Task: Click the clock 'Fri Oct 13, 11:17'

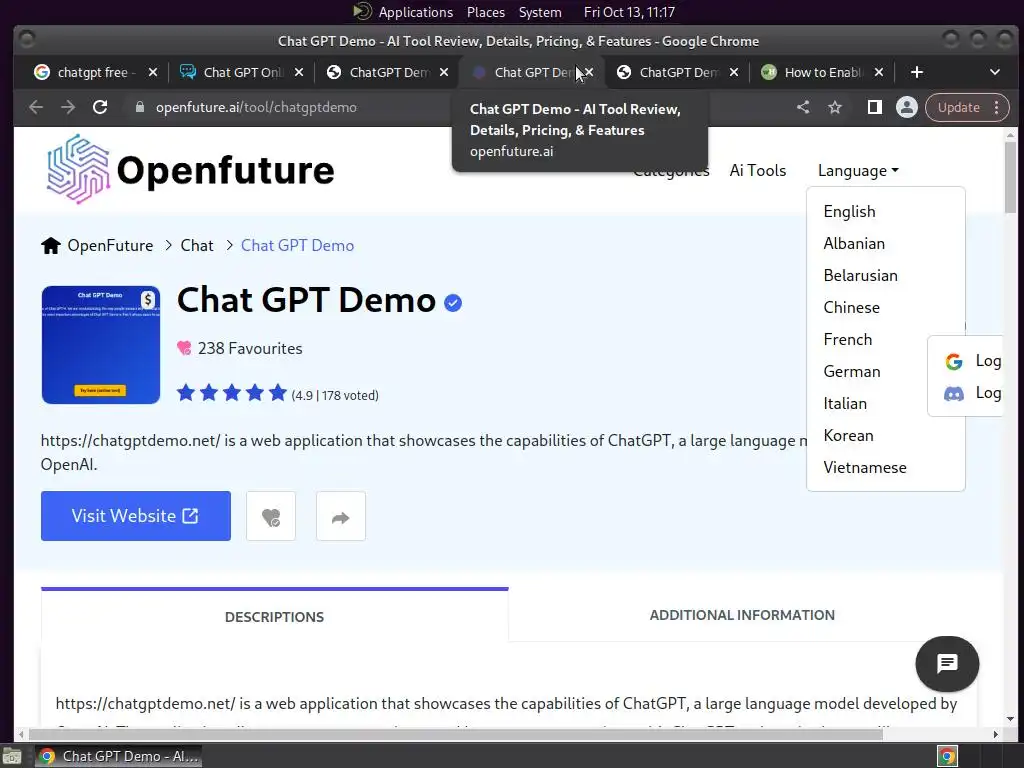Action: click(629, 12)
